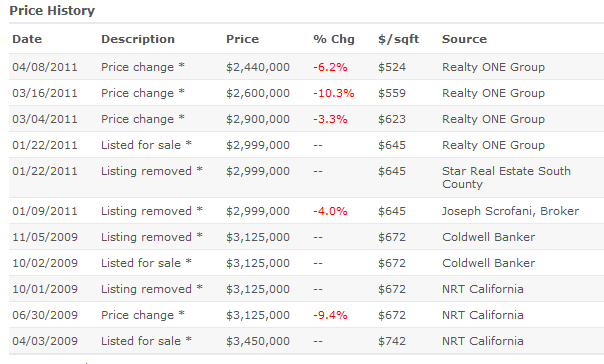Click the -4.0% change value

pos(330,211)
